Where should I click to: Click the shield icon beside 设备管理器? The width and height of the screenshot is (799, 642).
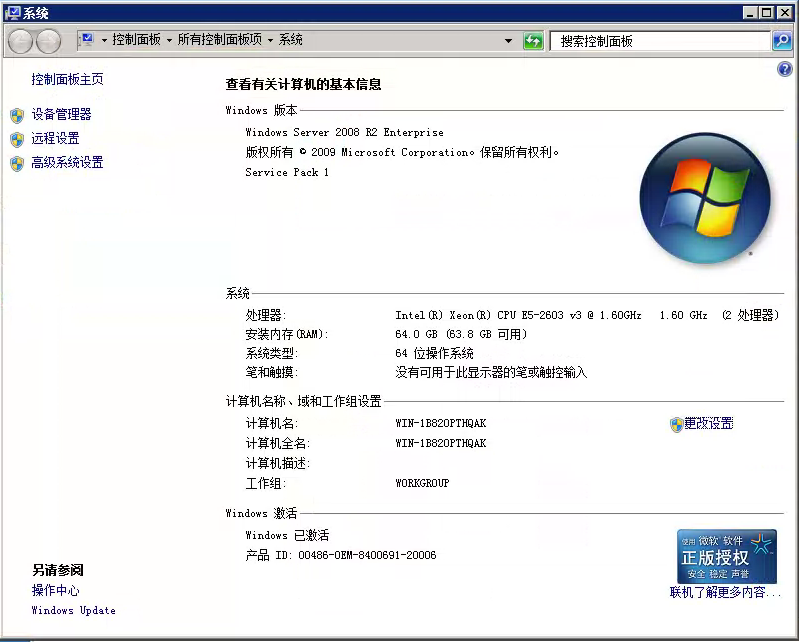16,115
